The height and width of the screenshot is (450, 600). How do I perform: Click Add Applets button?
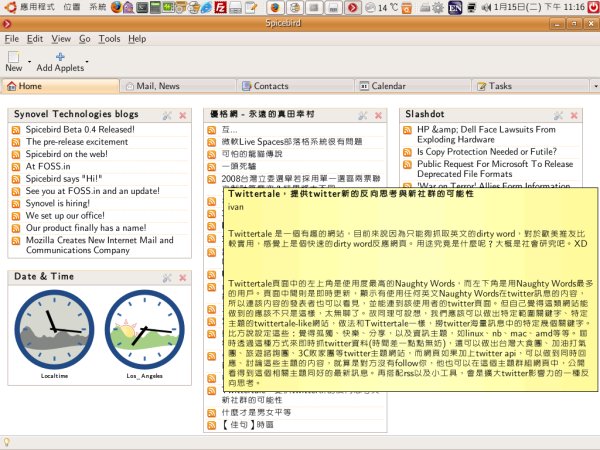click(60, 61)
